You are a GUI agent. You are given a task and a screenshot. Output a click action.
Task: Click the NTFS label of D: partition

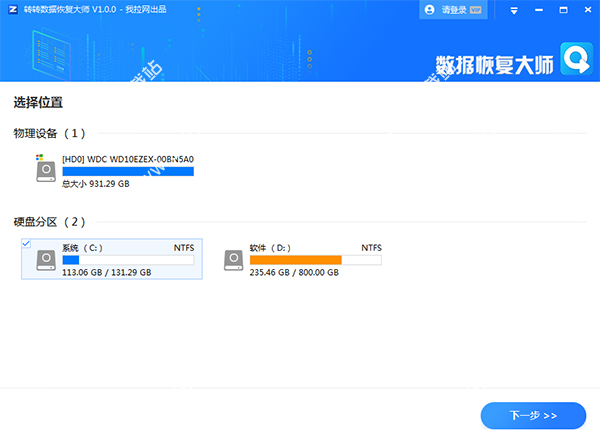click(372, 248)
